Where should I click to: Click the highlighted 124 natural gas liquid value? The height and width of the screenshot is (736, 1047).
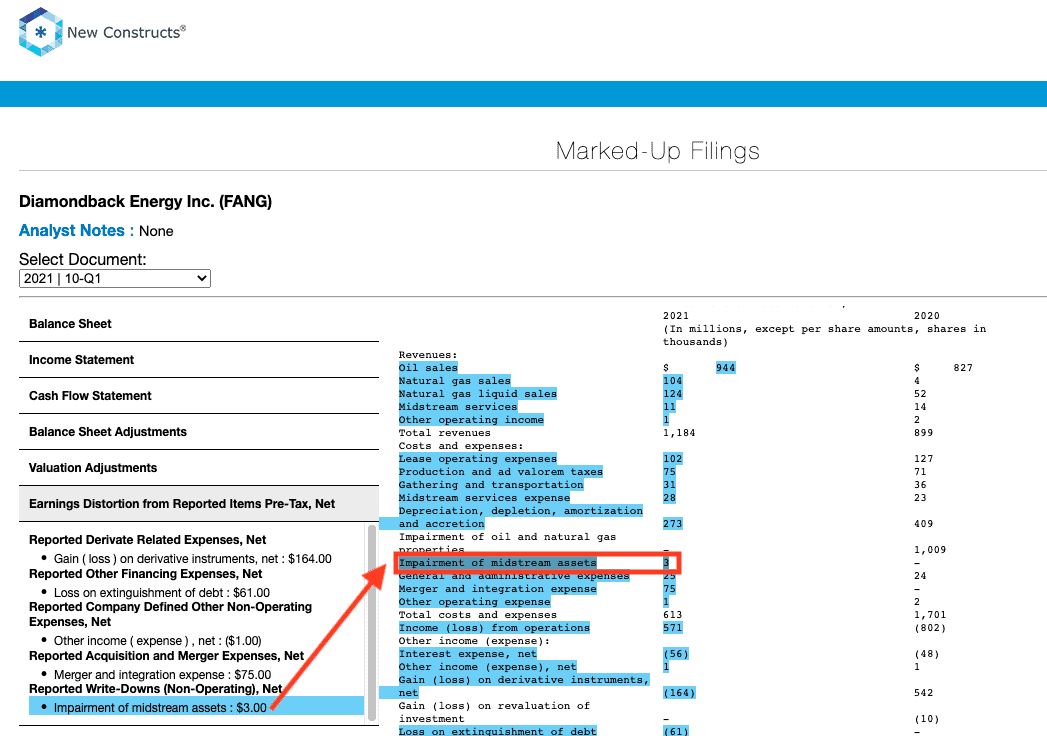[x=672, y=393]
